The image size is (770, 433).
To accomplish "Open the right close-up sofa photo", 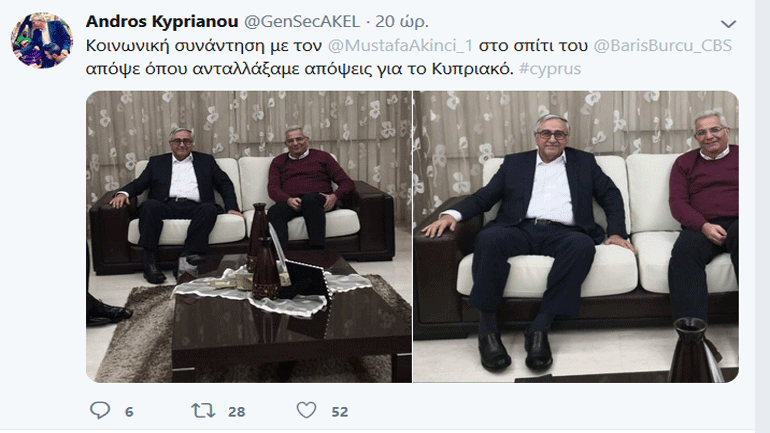I will [x=576, y=237].
